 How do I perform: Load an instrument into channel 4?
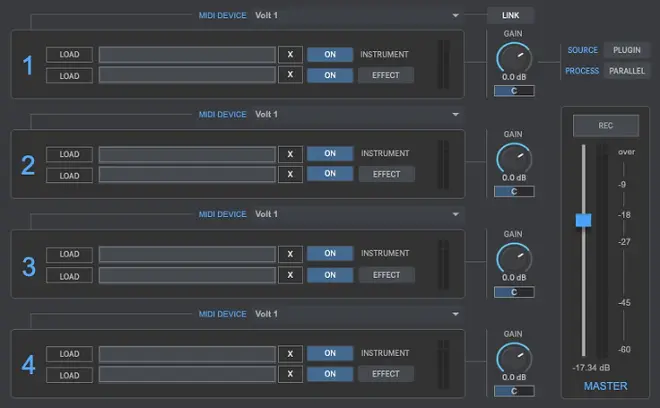(69, 354)
